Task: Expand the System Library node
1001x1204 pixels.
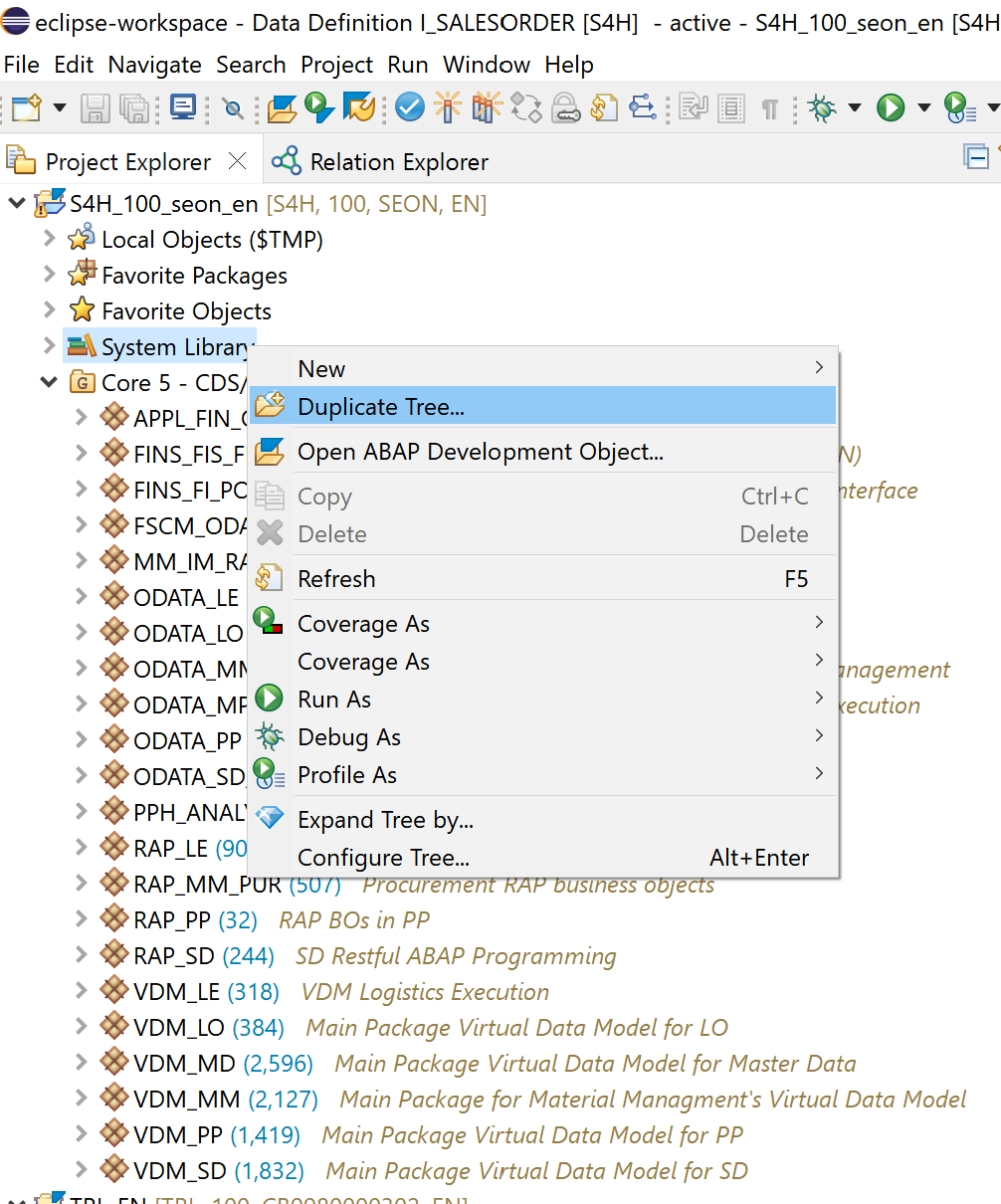Action: tap(49, 346)
